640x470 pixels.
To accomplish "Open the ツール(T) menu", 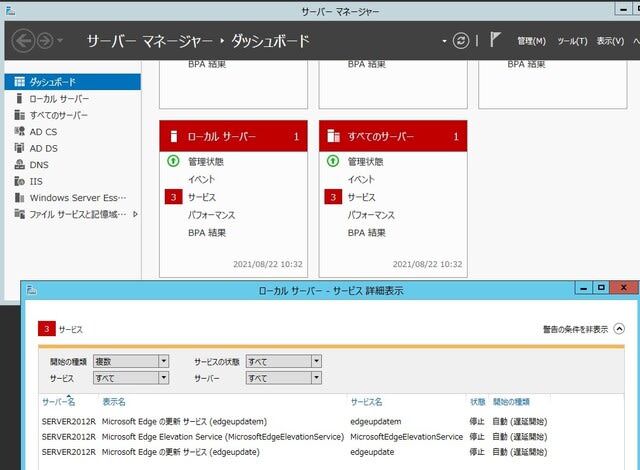I will pos(572,41).
